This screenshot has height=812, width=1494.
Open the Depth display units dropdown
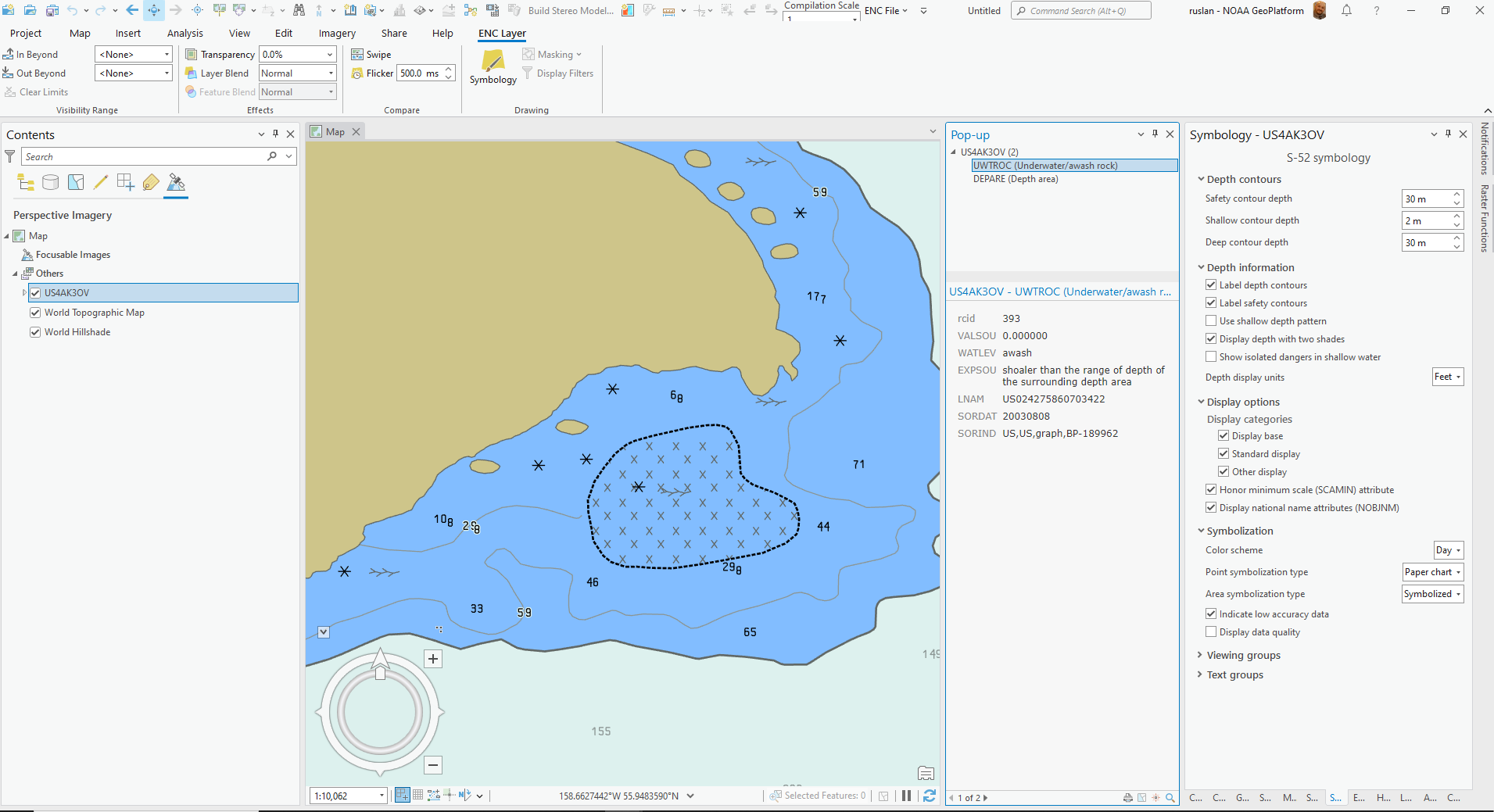(1448, 377)
